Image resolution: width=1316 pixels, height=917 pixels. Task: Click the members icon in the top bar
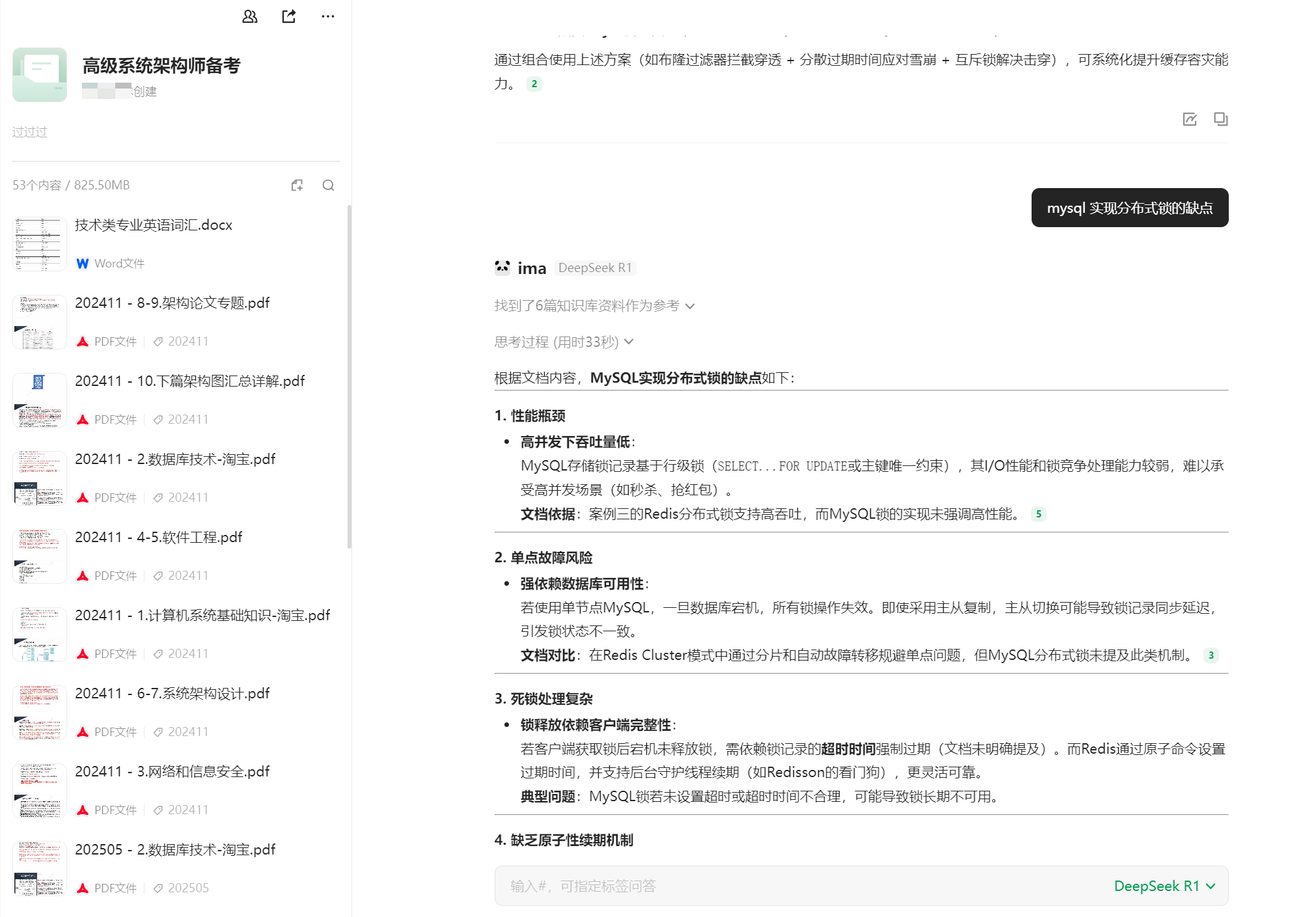[250, 16]
